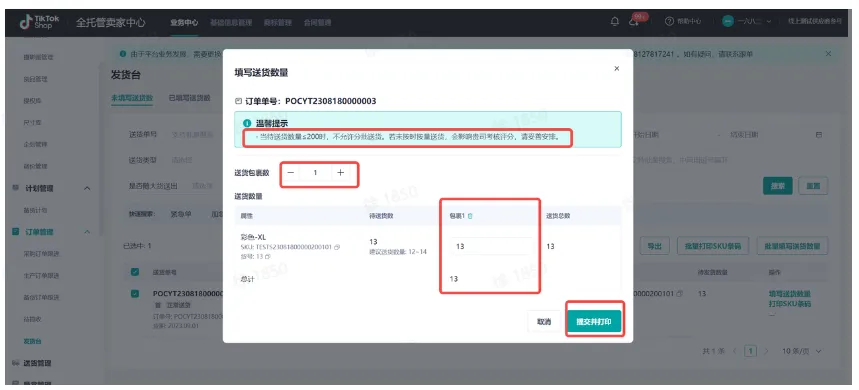Click 订单管理 section icon in sidebar
The image size is (859, 390).
(15, 232)
